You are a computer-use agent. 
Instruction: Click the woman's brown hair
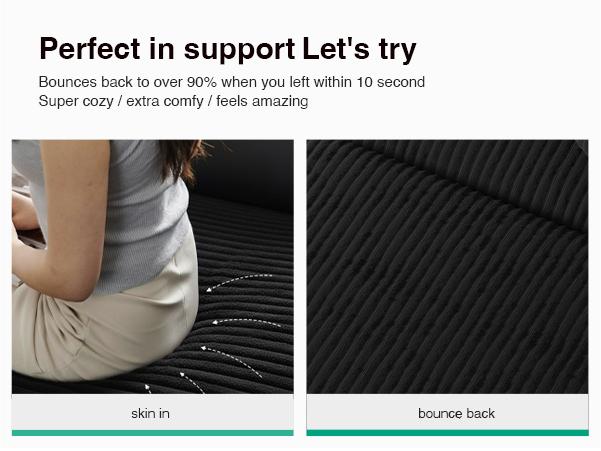point(182,159)
